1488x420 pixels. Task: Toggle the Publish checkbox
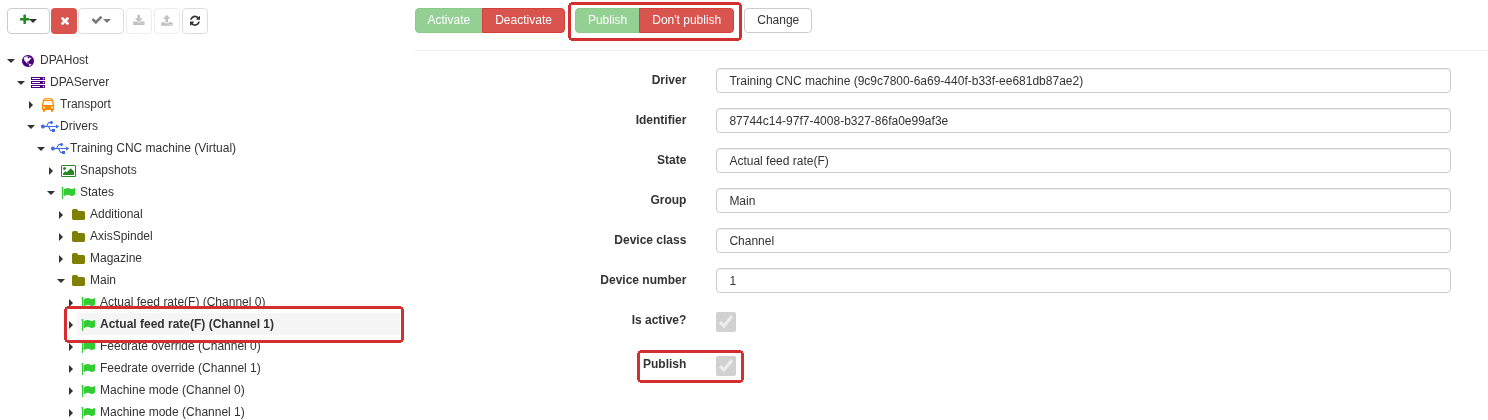pyautogui.click(x=726, y=366)
